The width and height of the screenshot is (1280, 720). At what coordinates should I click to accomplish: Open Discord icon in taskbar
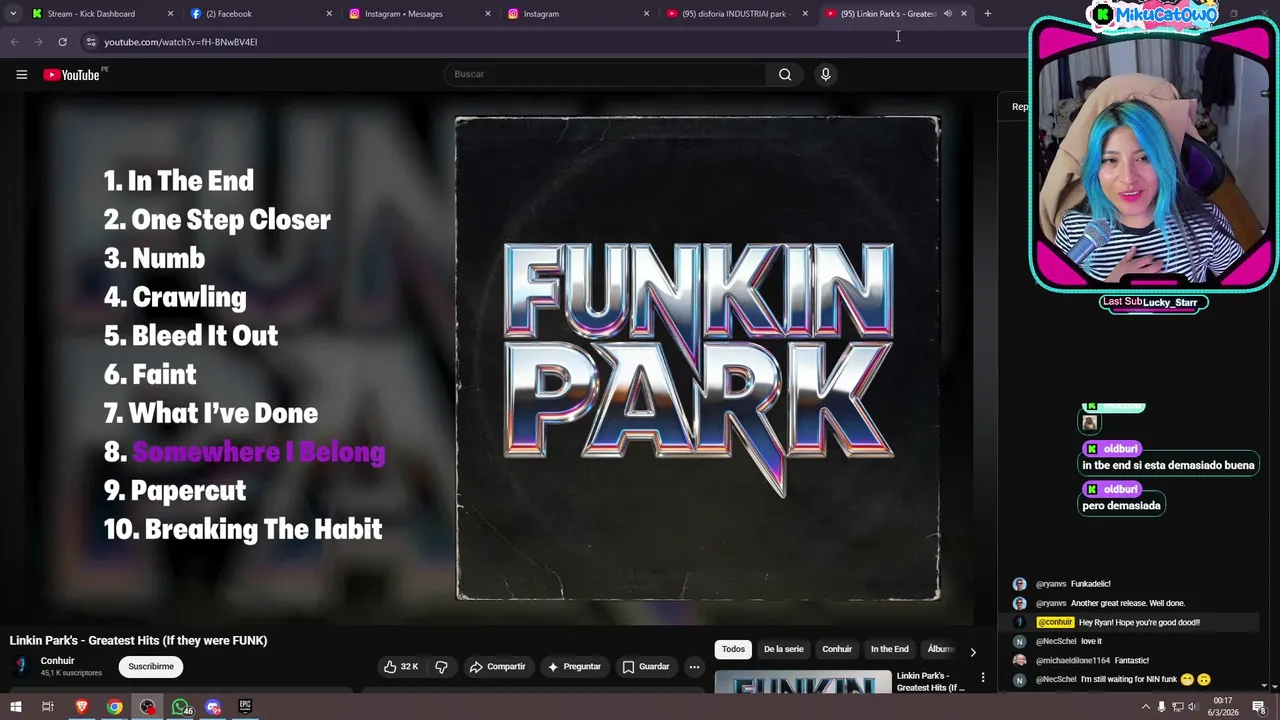(x=213, y=707)
